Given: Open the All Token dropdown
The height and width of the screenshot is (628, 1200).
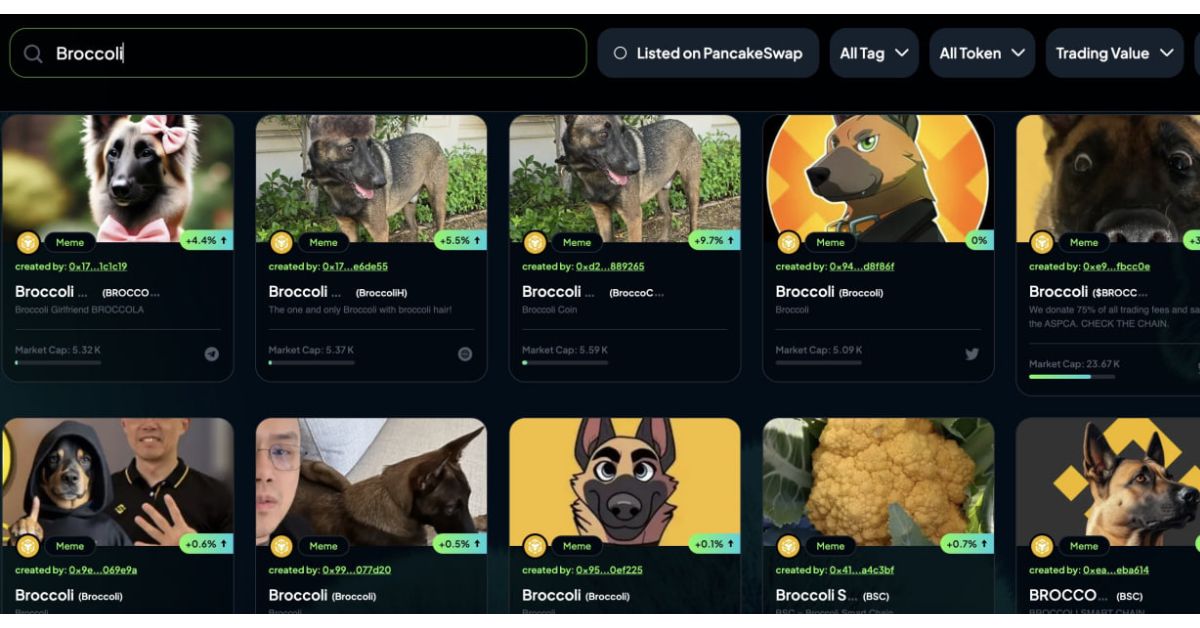Looking at the screenshot, I should pyautogui.click(x=982, y=53).
